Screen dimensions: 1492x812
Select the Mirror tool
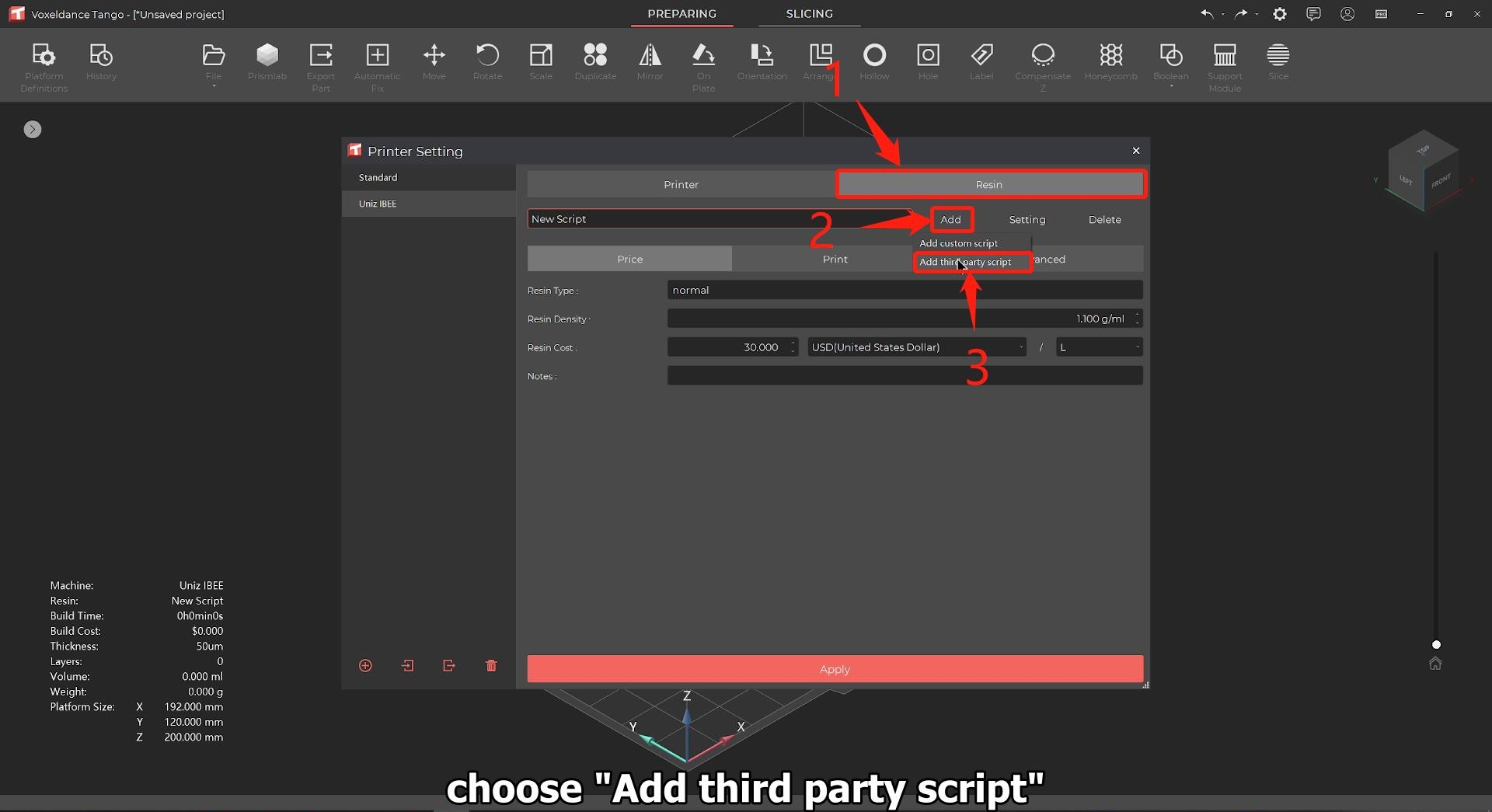(650, 62)
